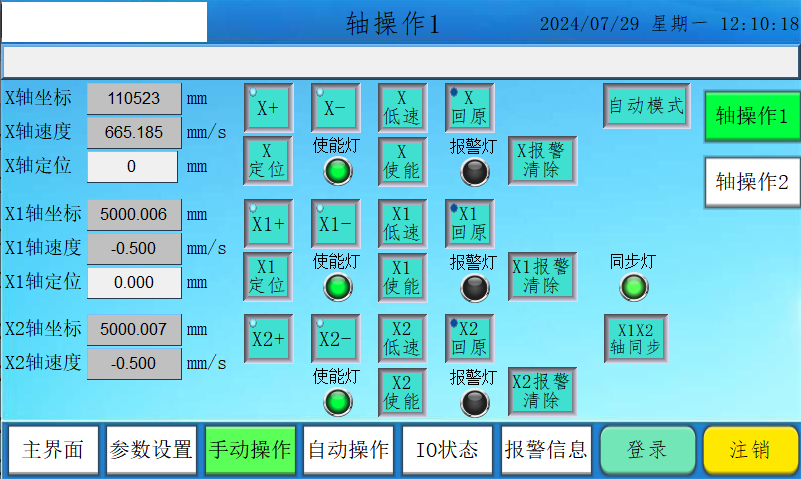Open the 参数设置 page
801x479 pixels.
click(x=151, y=450)
